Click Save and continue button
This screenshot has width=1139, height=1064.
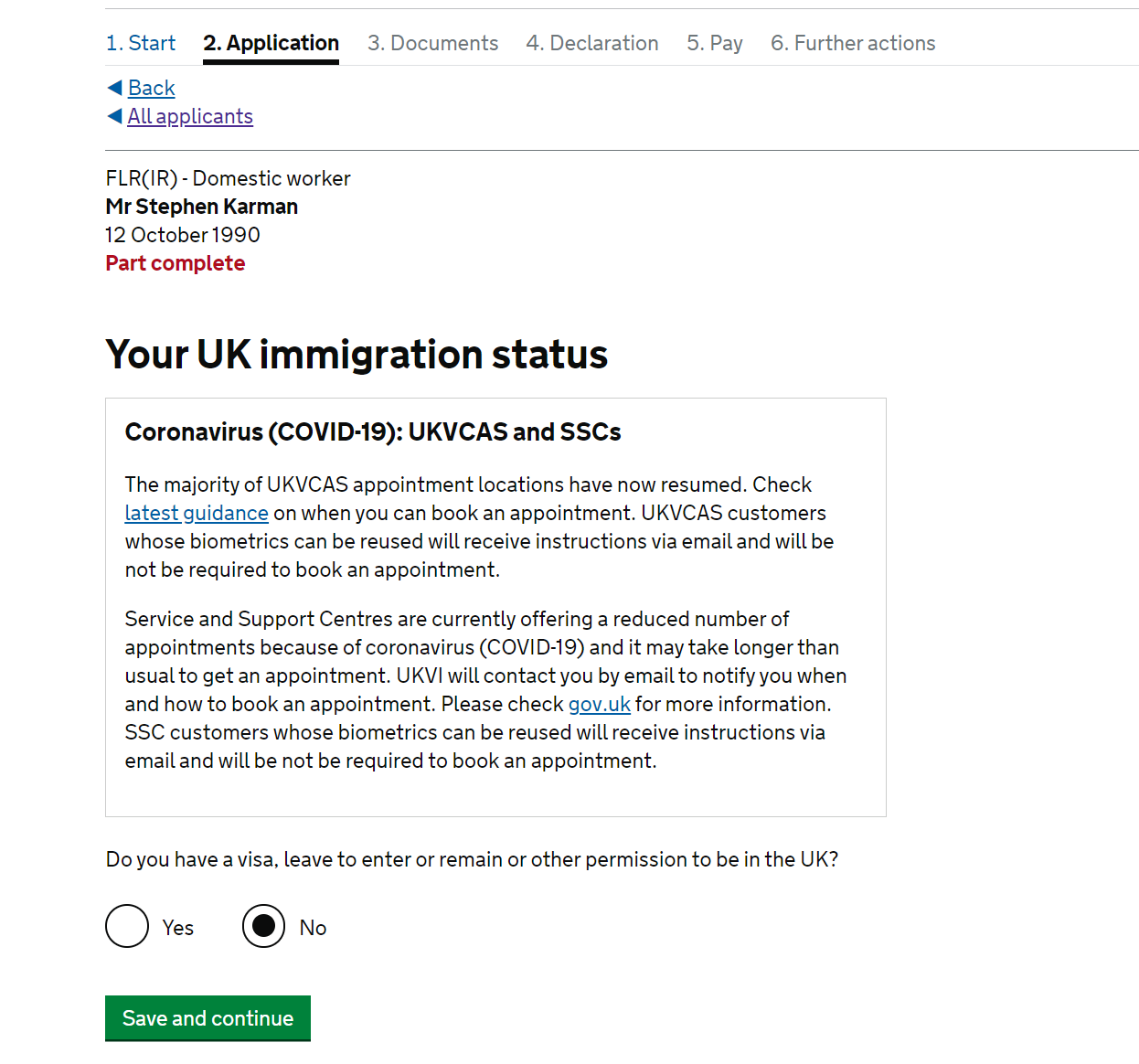[208, 1017]
